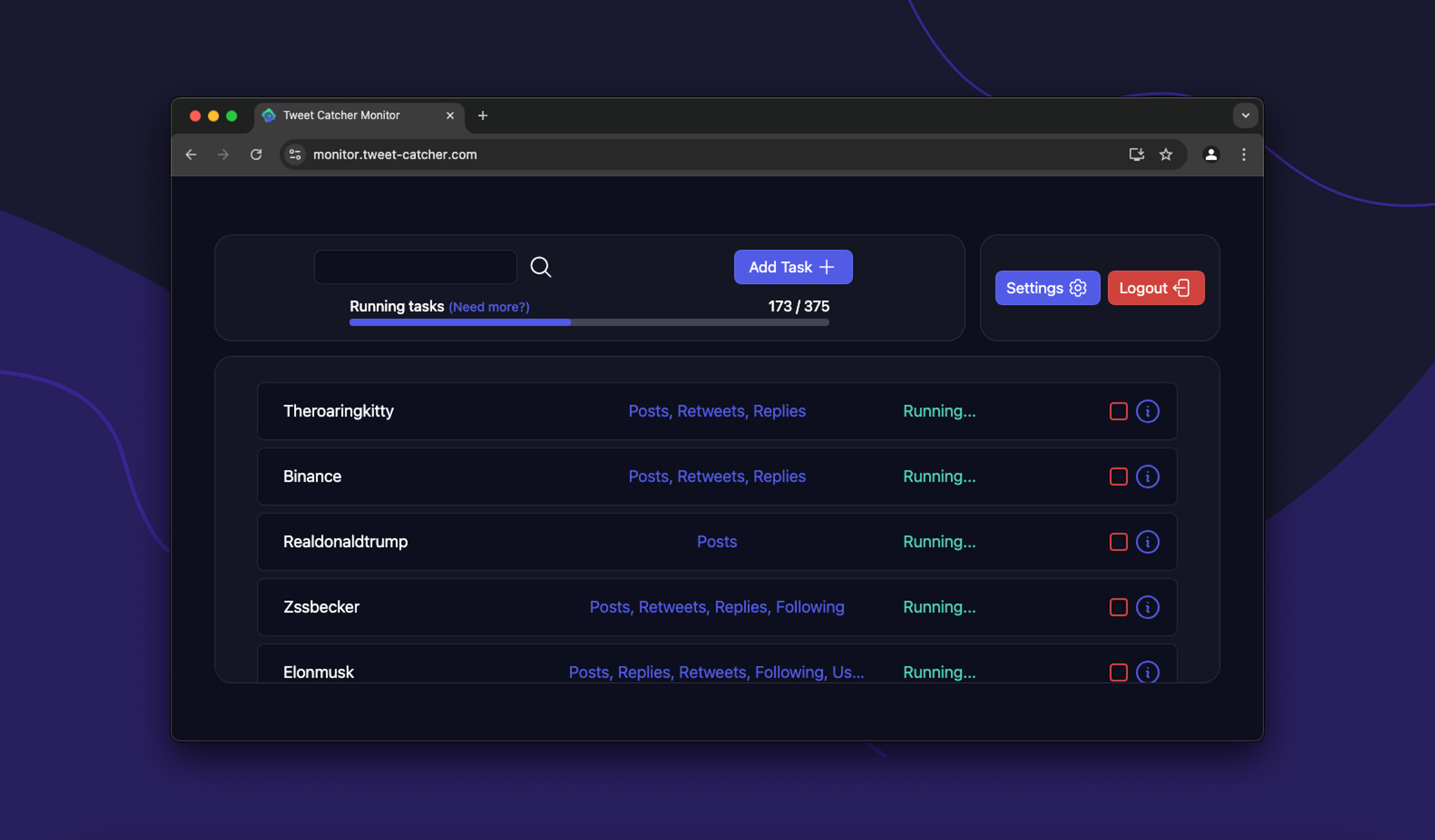This screenshot has height=840, width=1435.
Task: Open info for Realdonaldtrump task
Action: tap(1147, 542)
